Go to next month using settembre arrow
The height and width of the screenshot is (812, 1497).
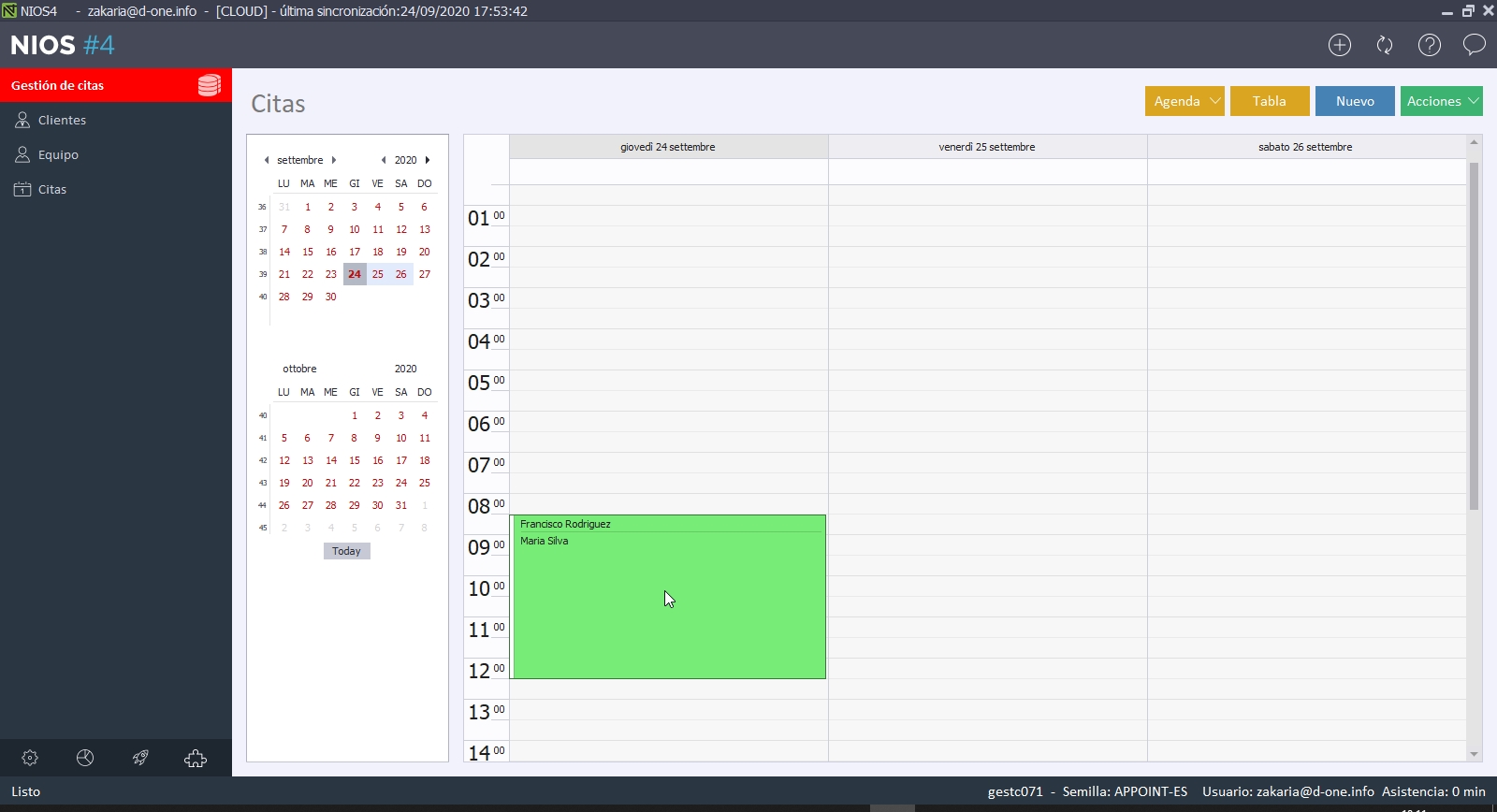click(334, 160)
